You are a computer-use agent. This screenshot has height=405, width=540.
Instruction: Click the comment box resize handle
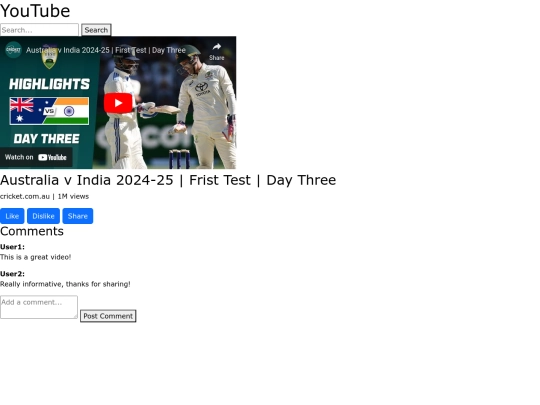75,316
